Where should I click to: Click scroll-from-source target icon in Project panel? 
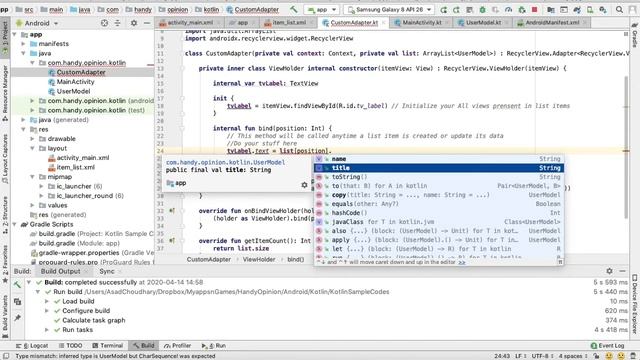tap(104, 23)
